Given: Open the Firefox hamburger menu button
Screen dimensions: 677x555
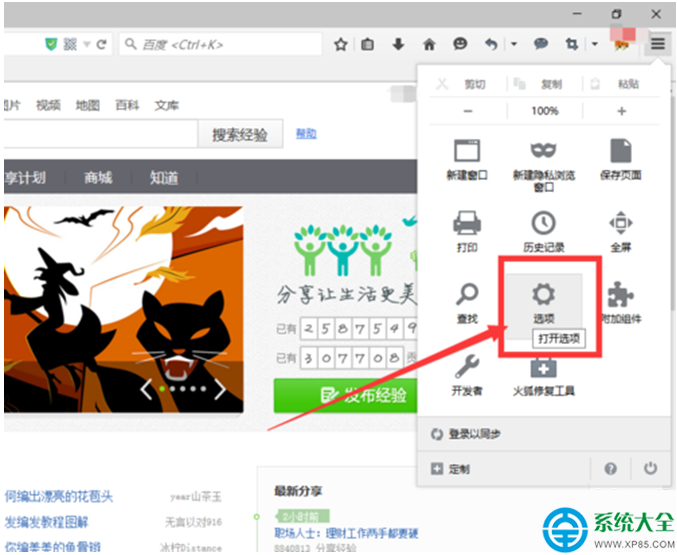Looking at the screenshot, I should (658, 44).
